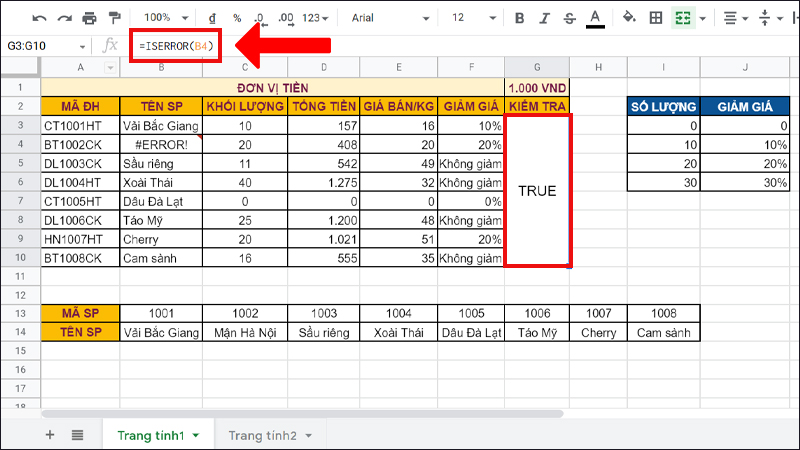800x450 pixels.
Task: Toggle bold formatting
Action: (x=519, y=18)
